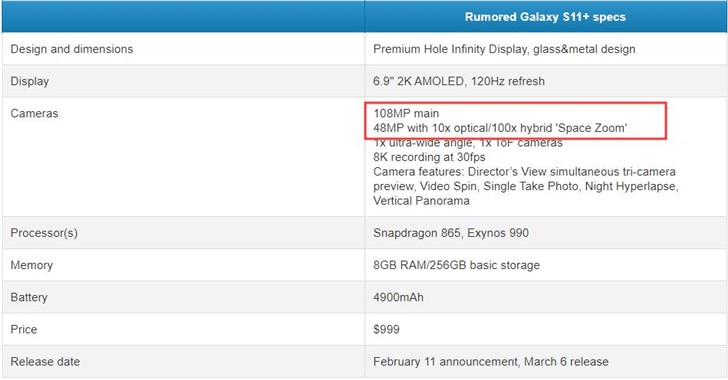Select the 'Processor(s)' row label
Screen dimensions: 728x380
coord(44,233)
